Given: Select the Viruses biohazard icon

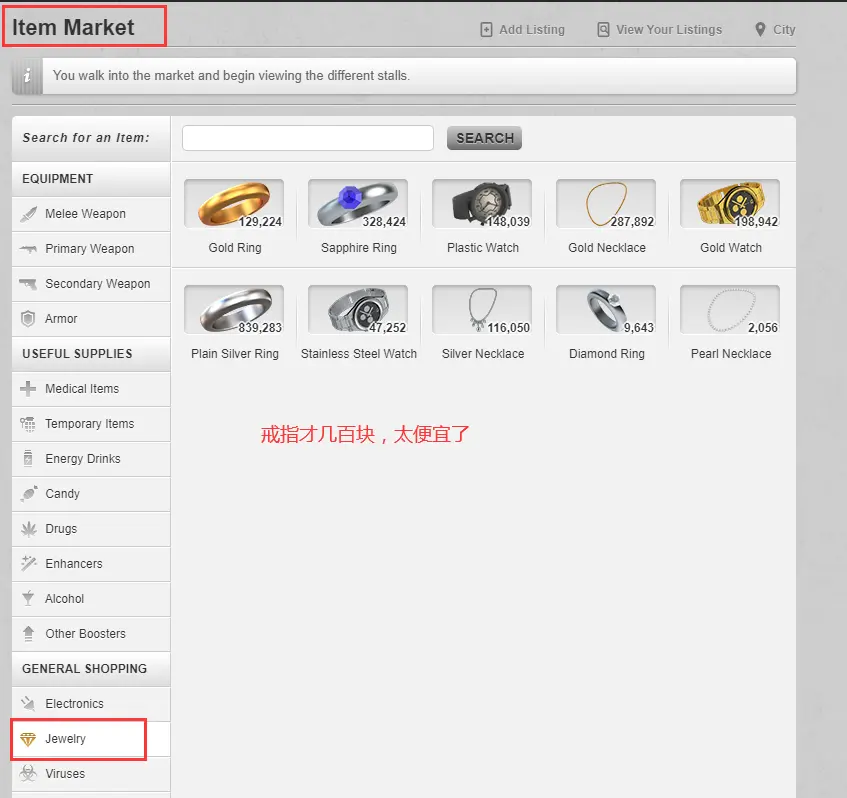Looking at the screenshot, I should click(28, 774).
